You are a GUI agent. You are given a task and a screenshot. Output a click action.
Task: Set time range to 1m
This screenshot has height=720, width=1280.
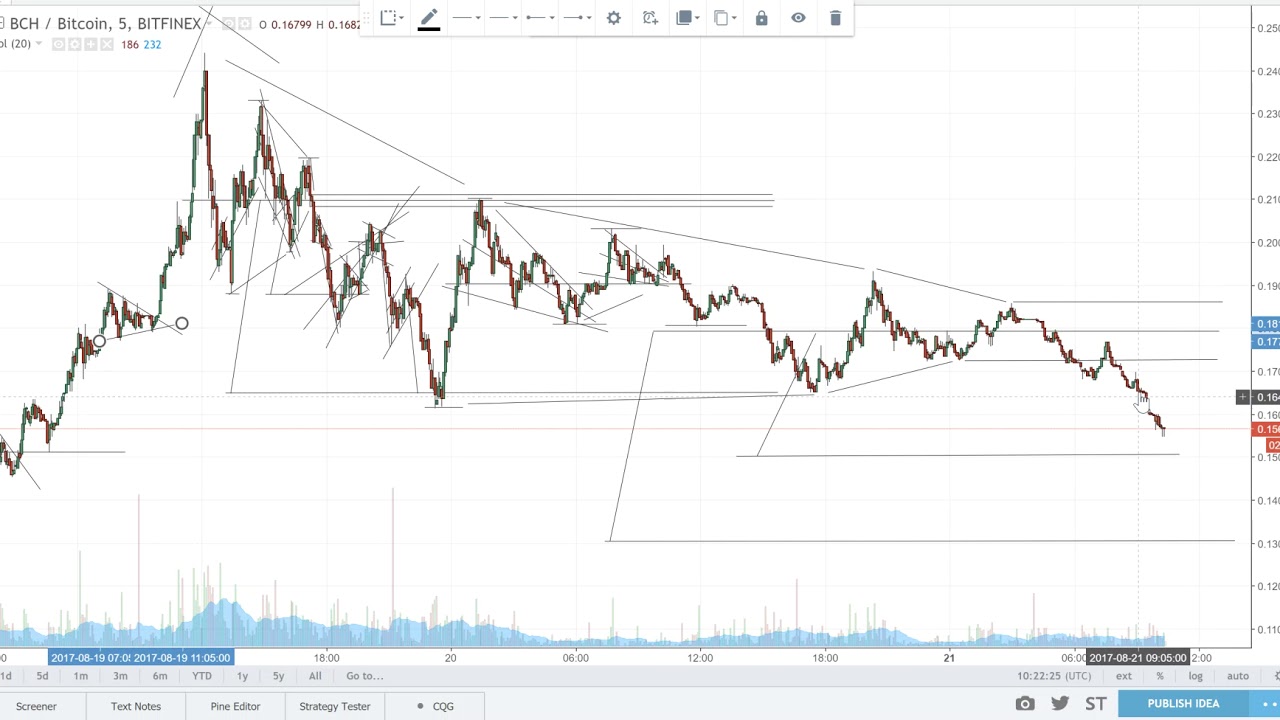pyautogui.click(x=80, y=676)
